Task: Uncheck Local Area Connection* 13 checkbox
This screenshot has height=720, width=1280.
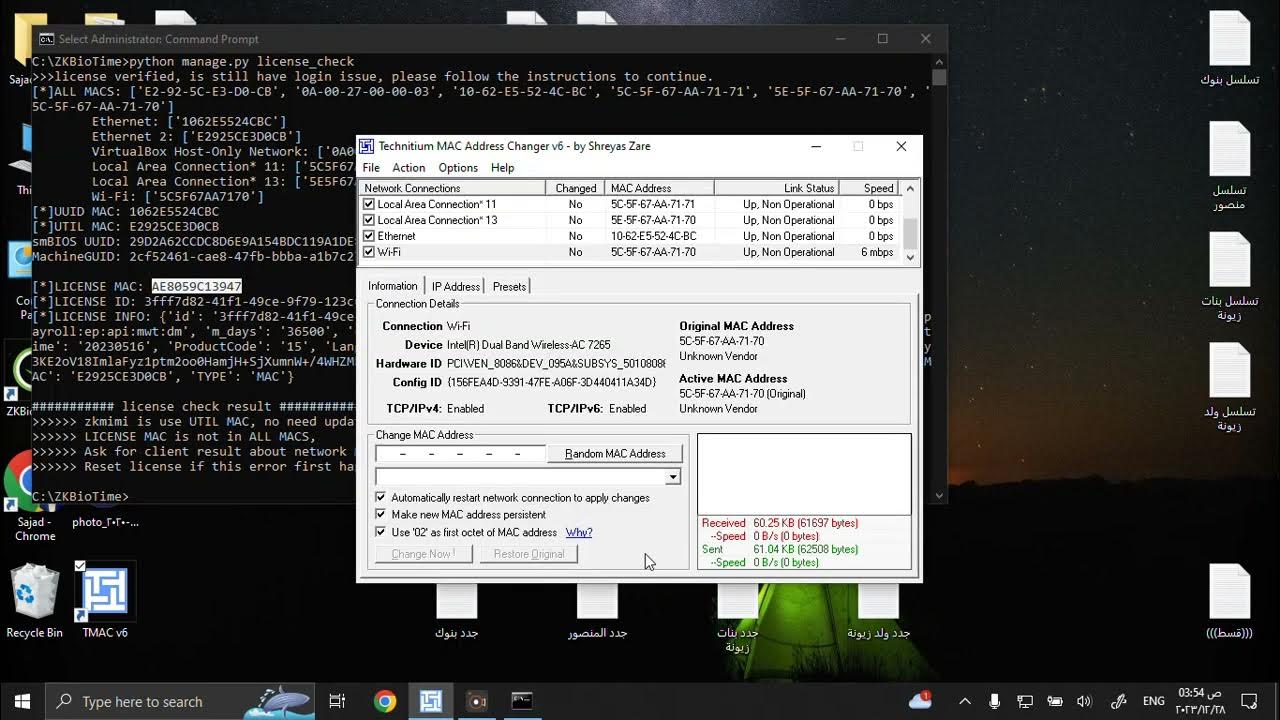Action: coord(369,220)
